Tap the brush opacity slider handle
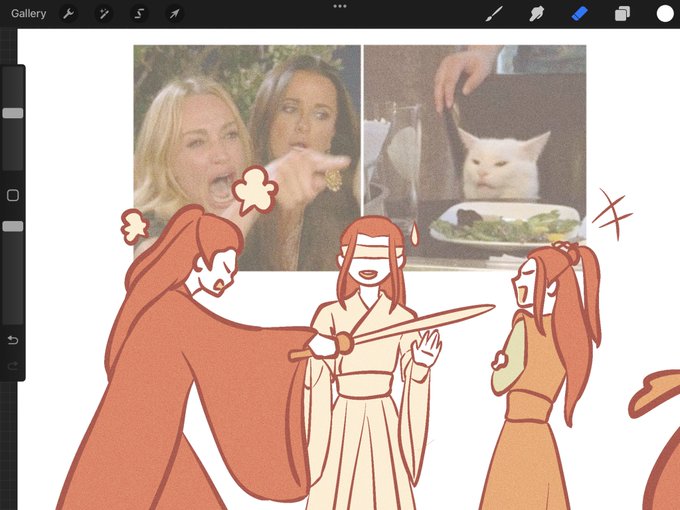Viewport: 680px width, 510px height. pos(13,226)
